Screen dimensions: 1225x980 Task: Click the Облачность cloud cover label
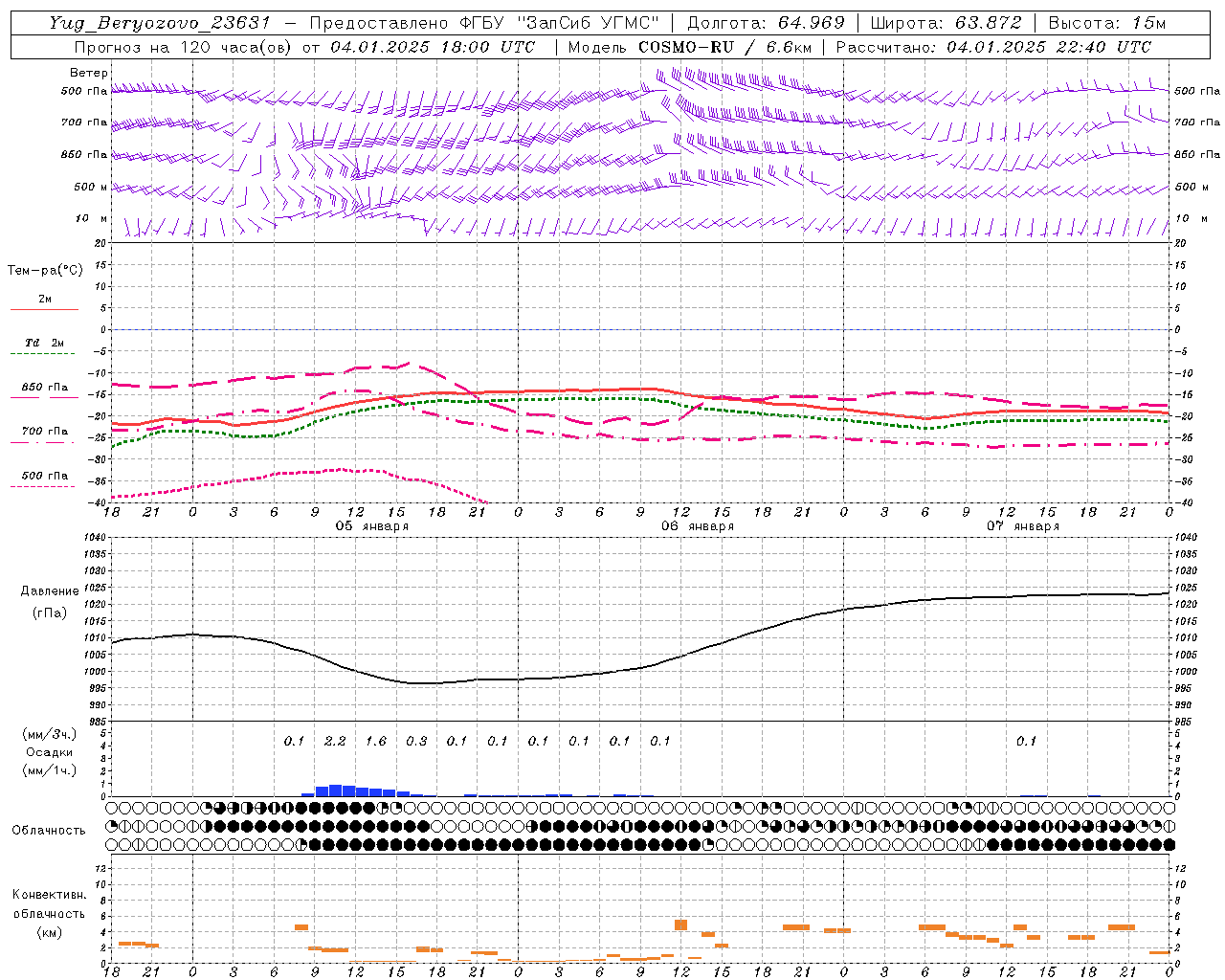click(49, 831)
